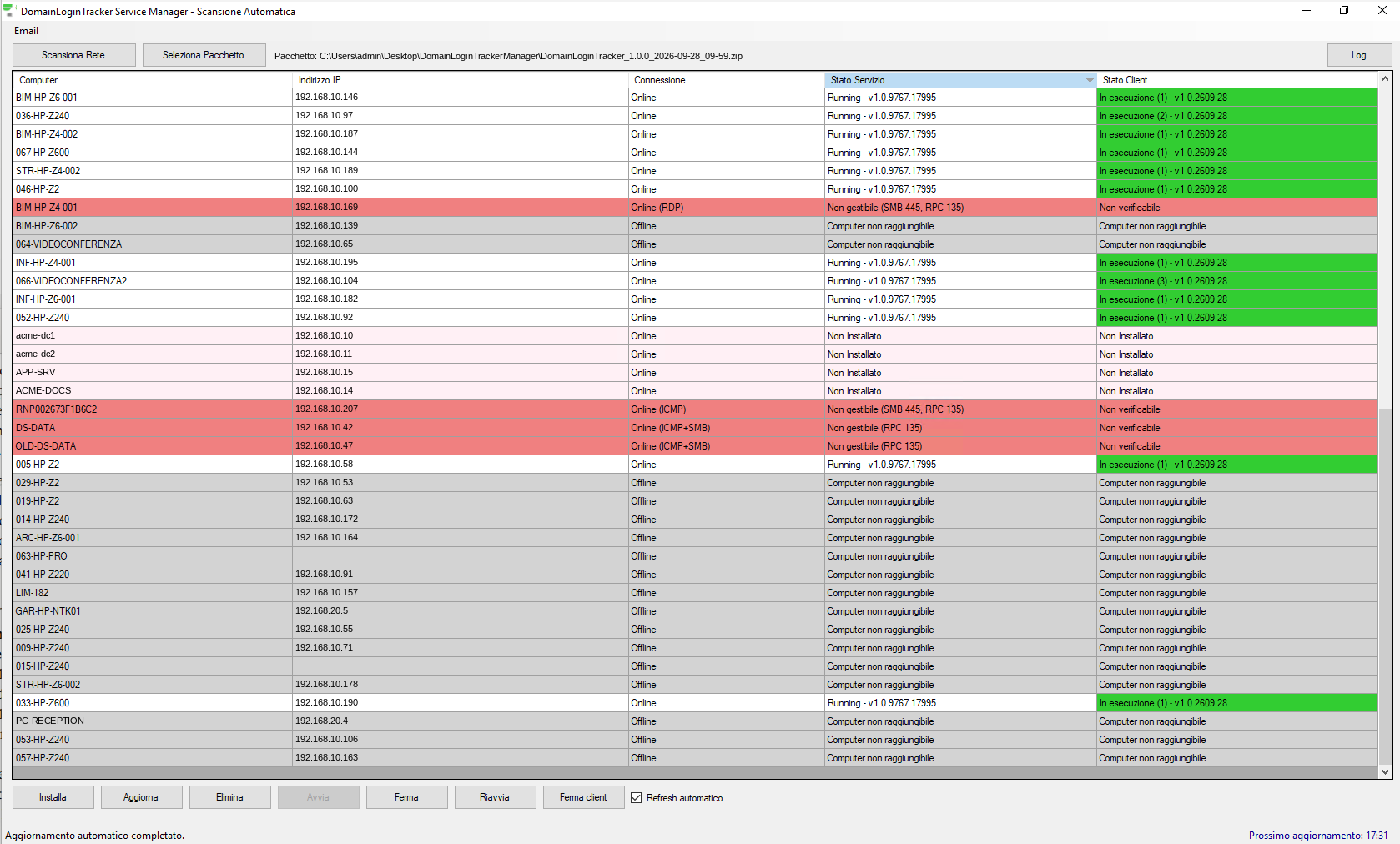
Task: Click the Ferma client button
Action: coord(584,797)
